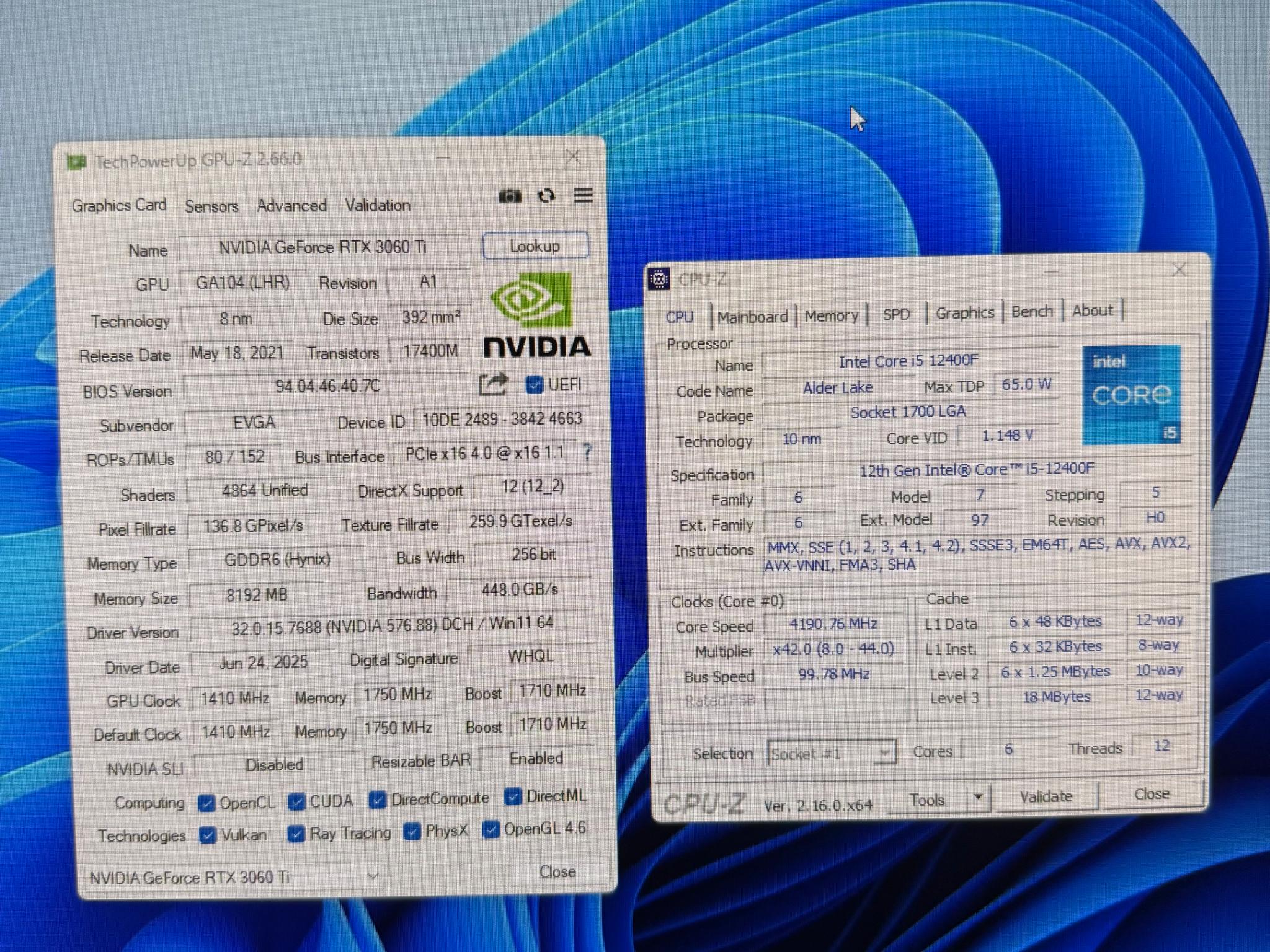Toggle the DirectML checkbox
This screenshot has width=1270, height=952.
click(512, 796)
